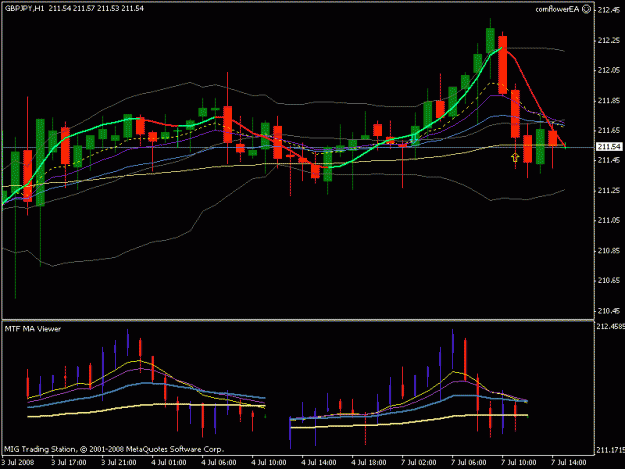
Task: Click the 4 Jul 10:00 time label
Action: click(269, 463)
